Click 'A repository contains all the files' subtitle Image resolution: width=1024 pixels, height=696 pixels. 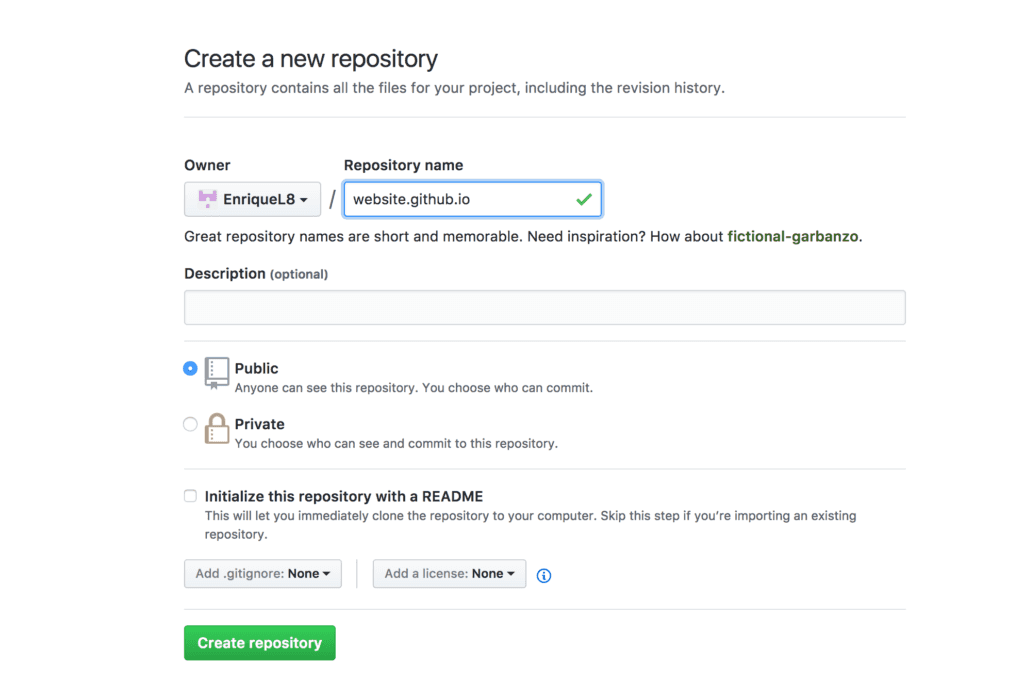point(455,88)
